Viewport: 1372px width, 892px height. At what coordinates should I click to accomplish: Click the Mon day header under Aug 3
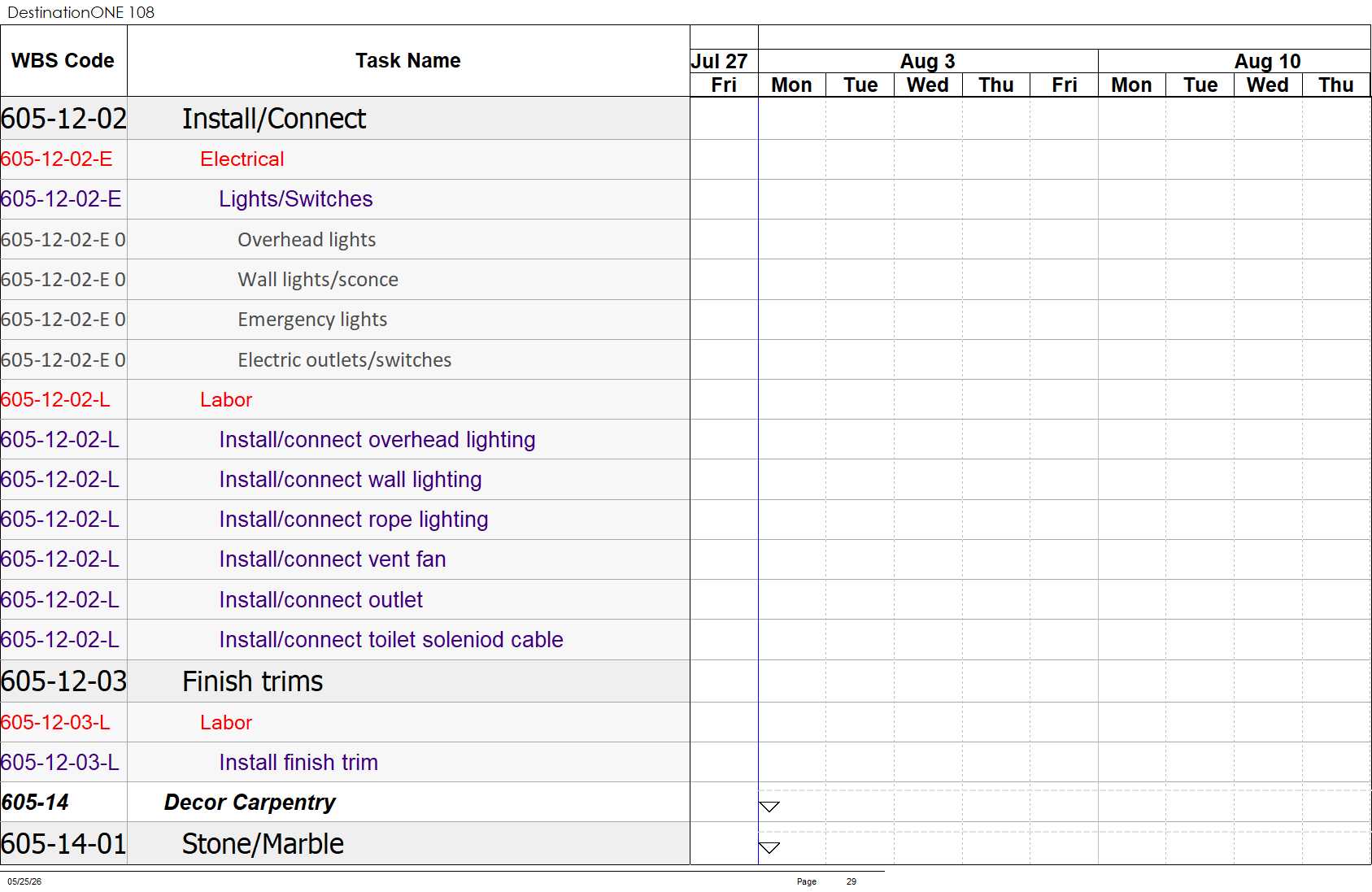pyautogui.click(x=792, y=85)
